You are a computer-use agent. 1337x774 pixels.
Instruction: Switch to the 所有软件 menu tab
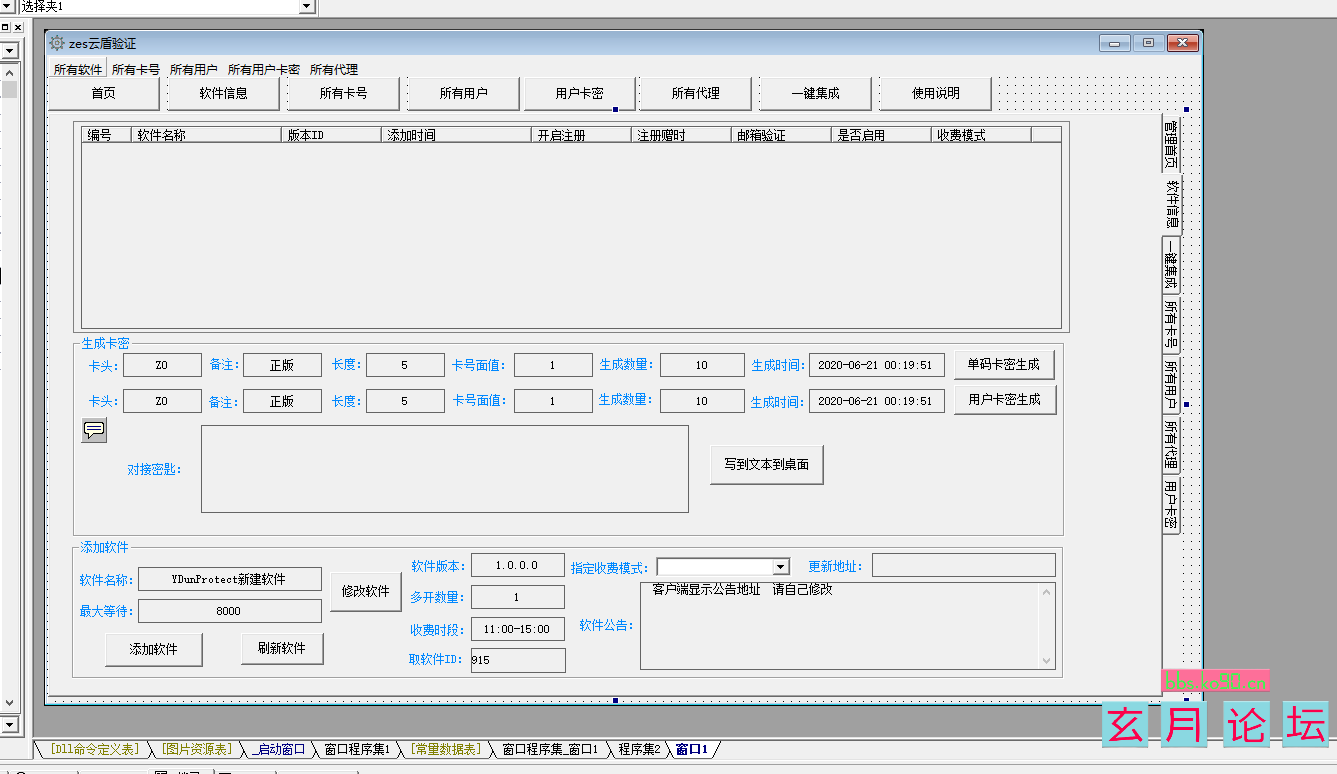point(78,70)
